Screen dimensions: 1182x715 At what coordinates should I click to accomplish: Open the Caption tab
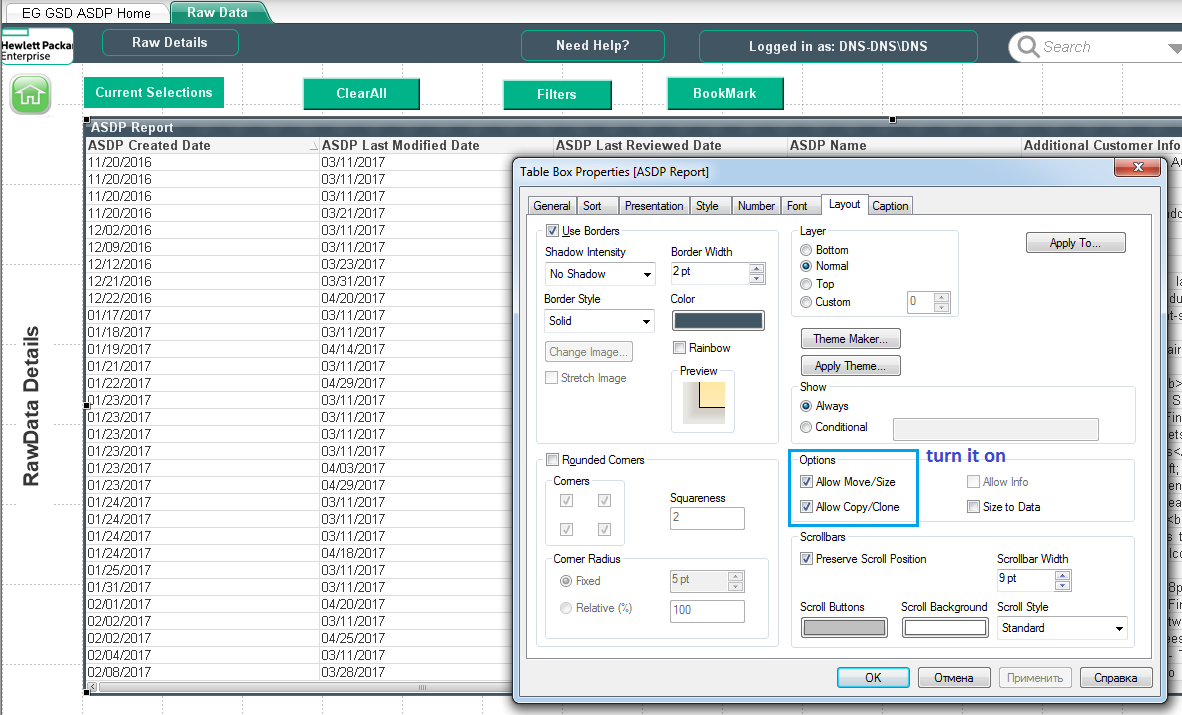click(x=890, y=206)
